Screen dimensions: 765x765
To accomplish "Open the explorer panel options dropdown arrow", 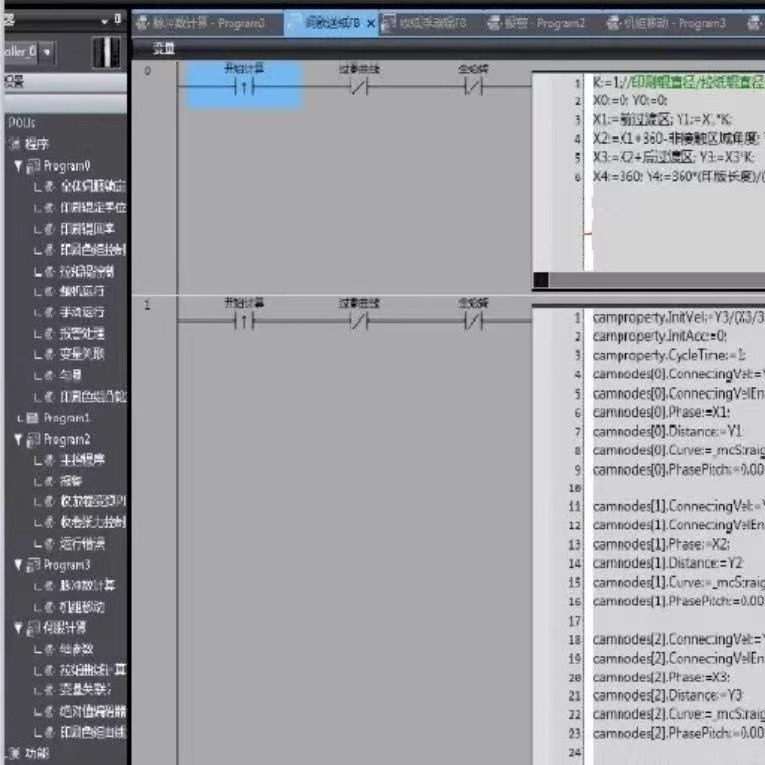I will coord(104,21).
